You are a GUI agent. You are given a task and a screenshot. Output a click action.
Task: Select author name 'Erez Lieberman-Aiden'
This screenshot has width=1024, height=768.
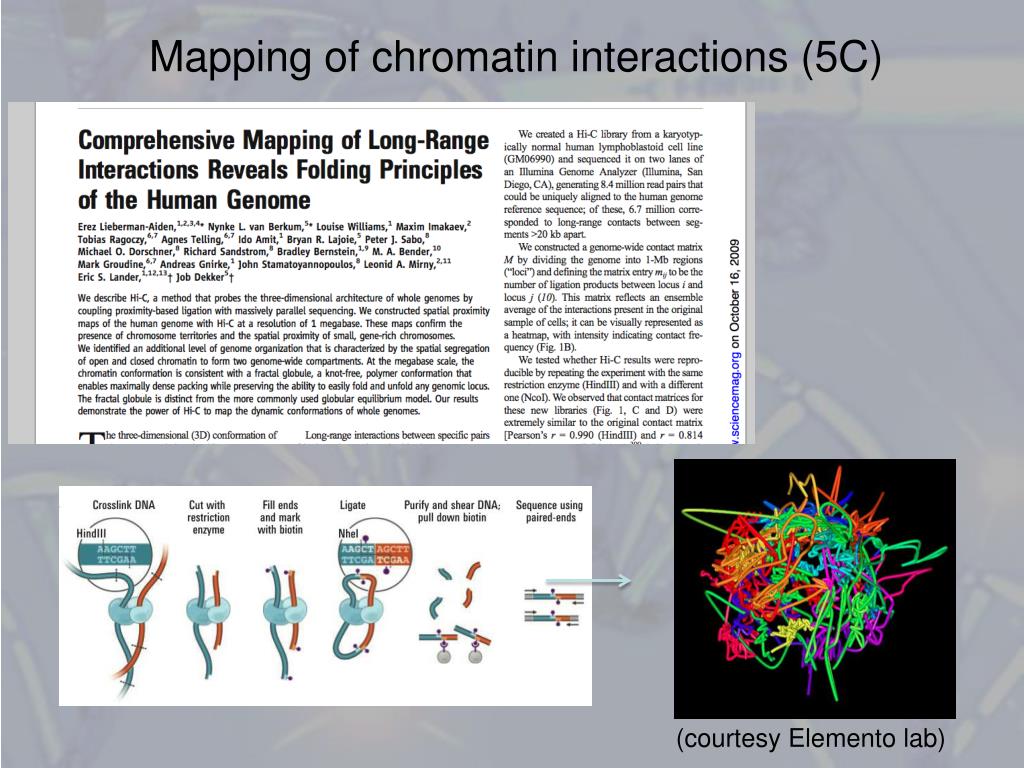coord(127,227)
